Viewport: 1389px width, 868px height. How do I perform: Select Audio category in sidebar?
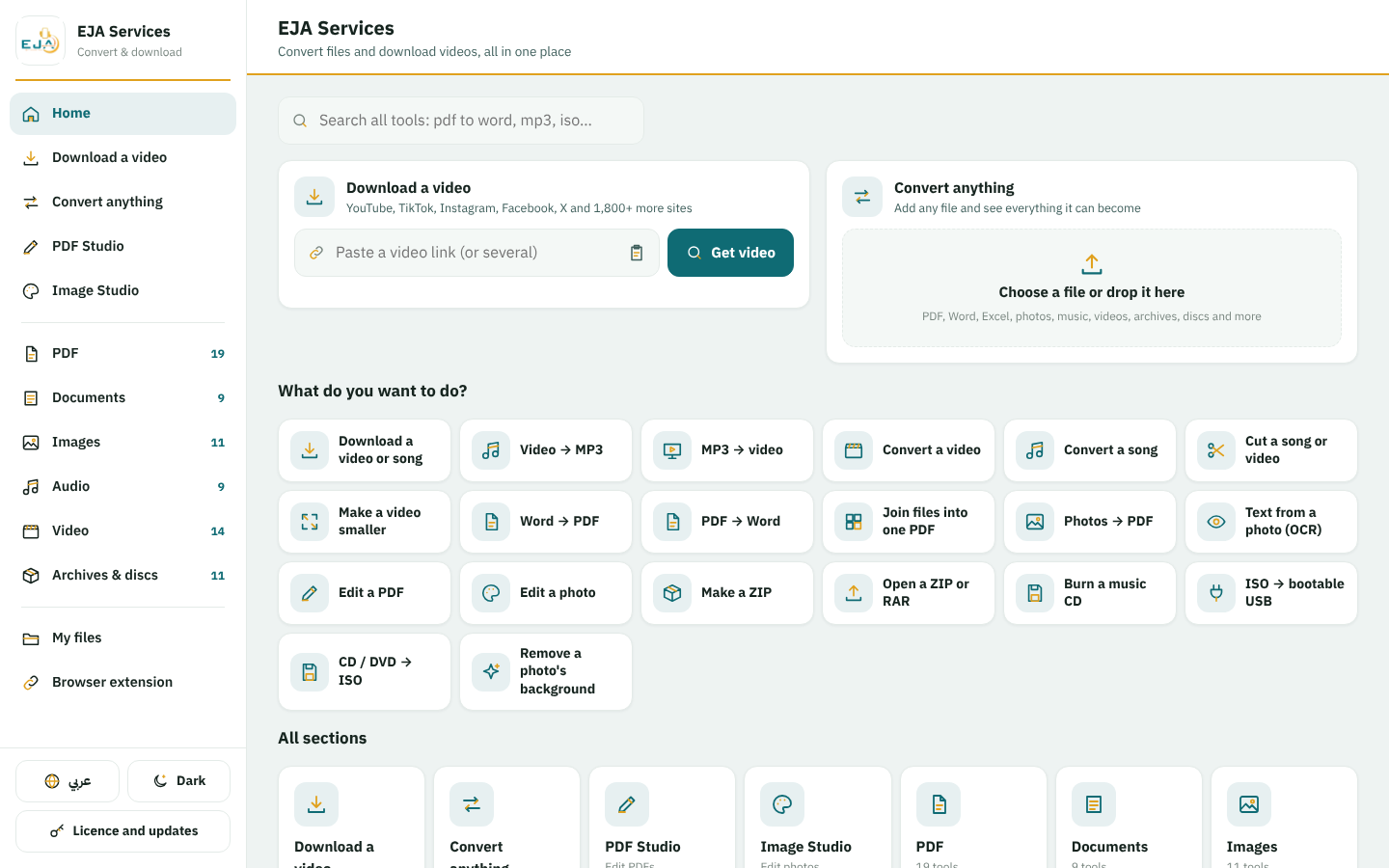click(123, 487)
